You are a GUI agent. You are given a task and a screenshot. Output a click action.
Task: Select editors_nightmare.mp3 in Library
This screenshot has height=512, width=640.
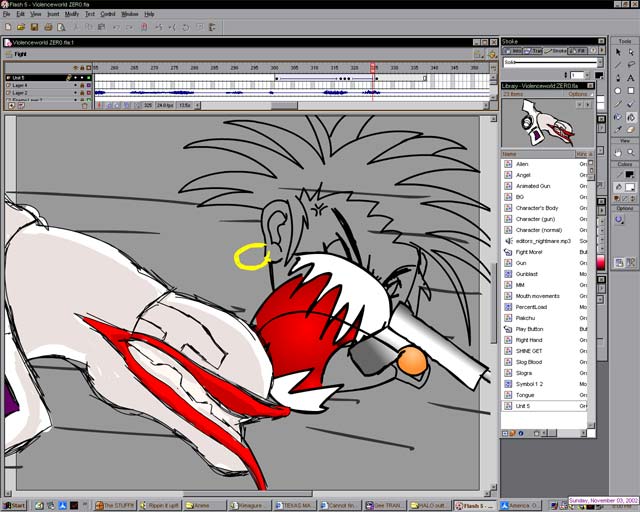[544, 241]
